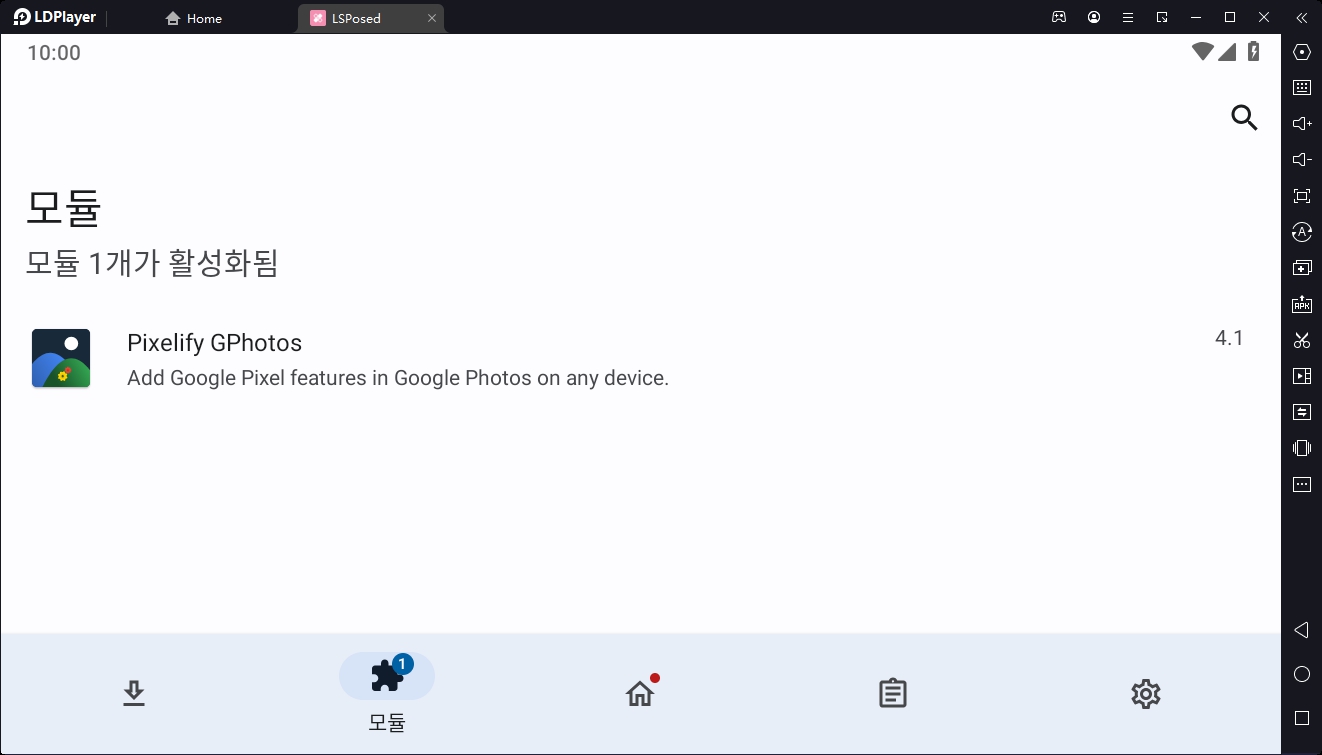Screen dimensions: 1322x755
Task: Select the 모듈 modules tab
Action: [387, 693]
